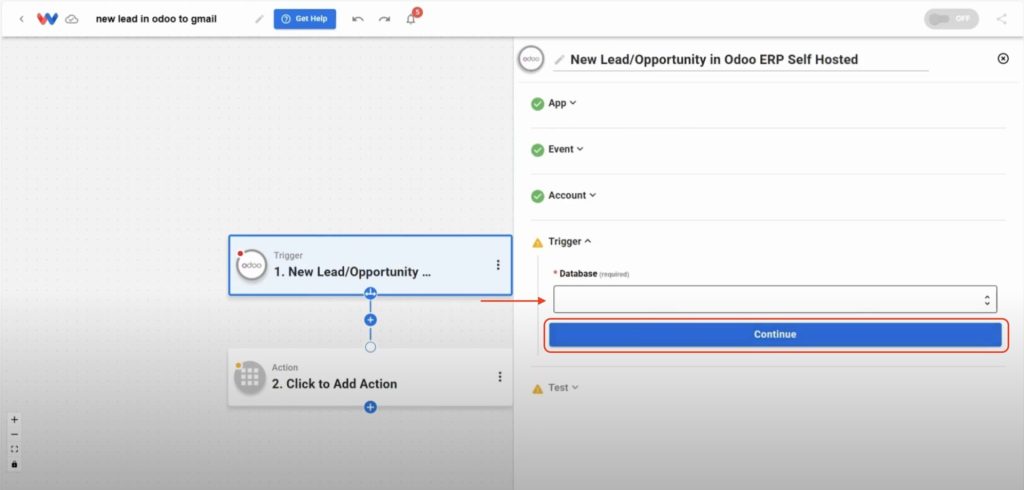The image size is (1024, 490).
Task: Click the Get Help button
Action: [305, 19]
